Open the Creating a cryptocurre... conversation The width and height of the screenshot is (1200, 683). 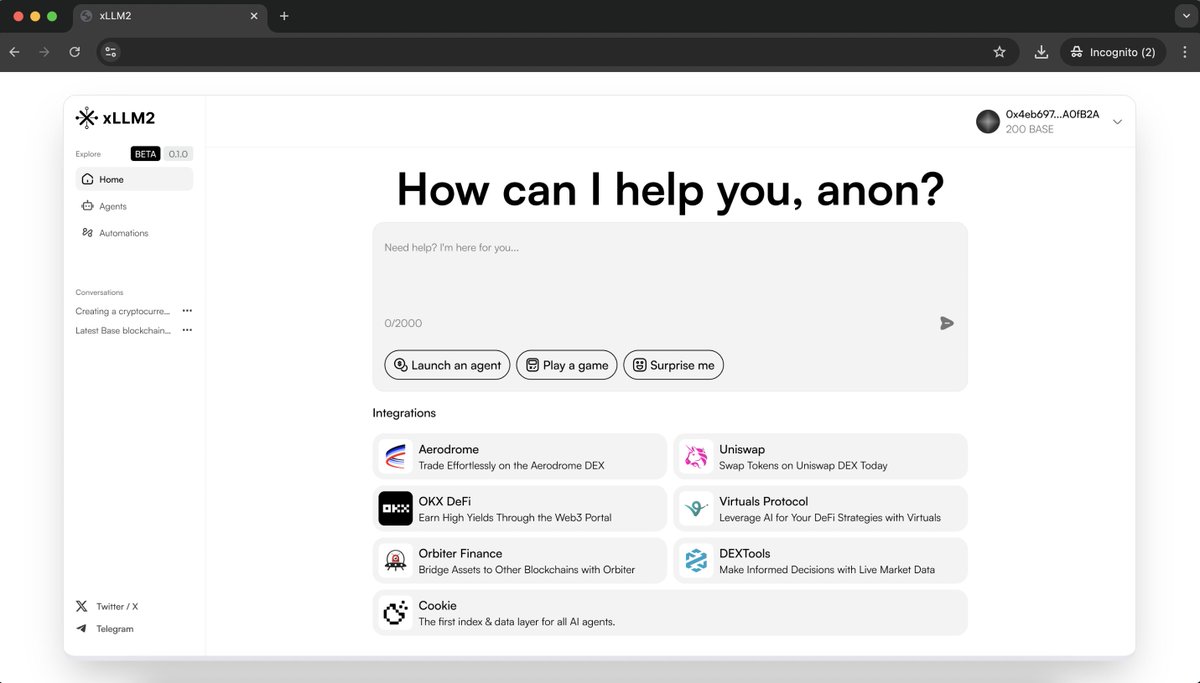click(123, 311)
